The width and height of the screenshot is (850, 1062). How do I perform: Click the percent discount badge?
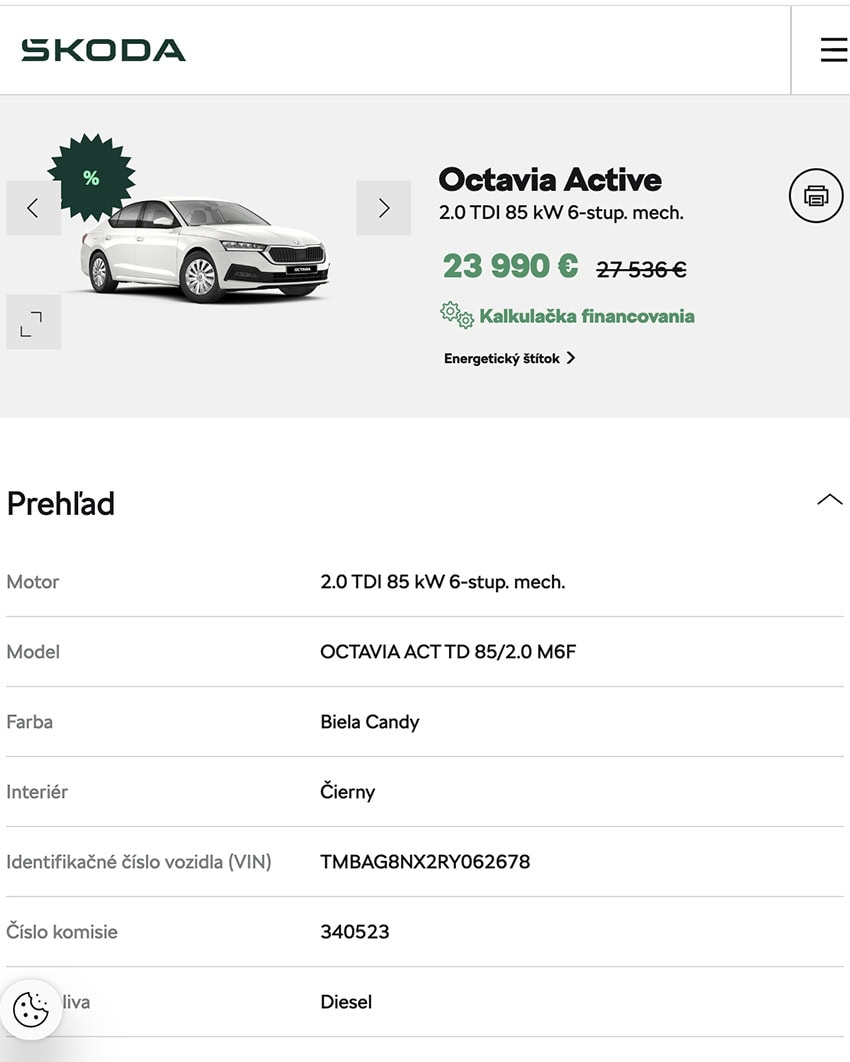91,177
